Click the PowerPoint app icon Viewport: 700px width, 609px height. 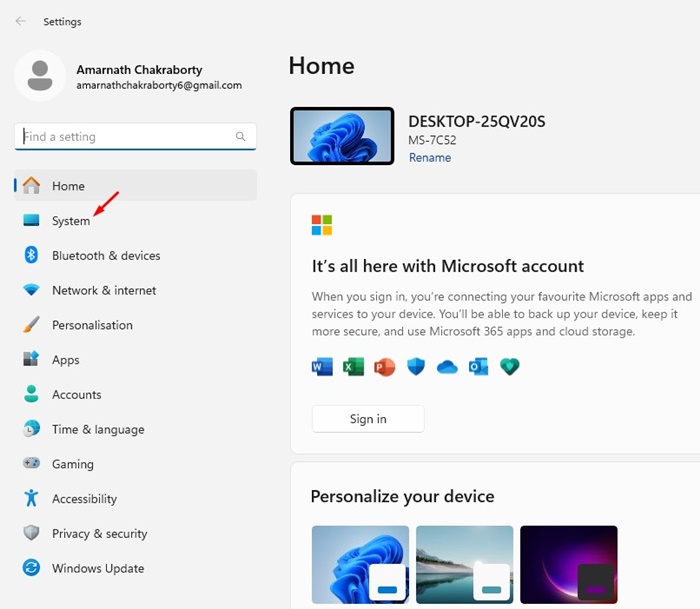pos(384,367)
